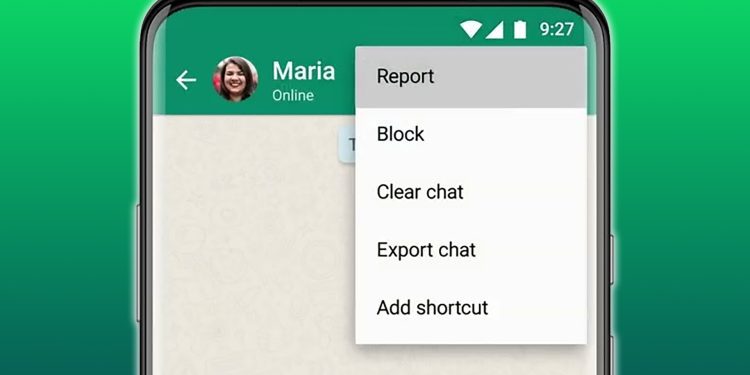Viewport: 750px width, 375px height.
Task: Tap the partially hidden message bubble
Action: [347, 144]
